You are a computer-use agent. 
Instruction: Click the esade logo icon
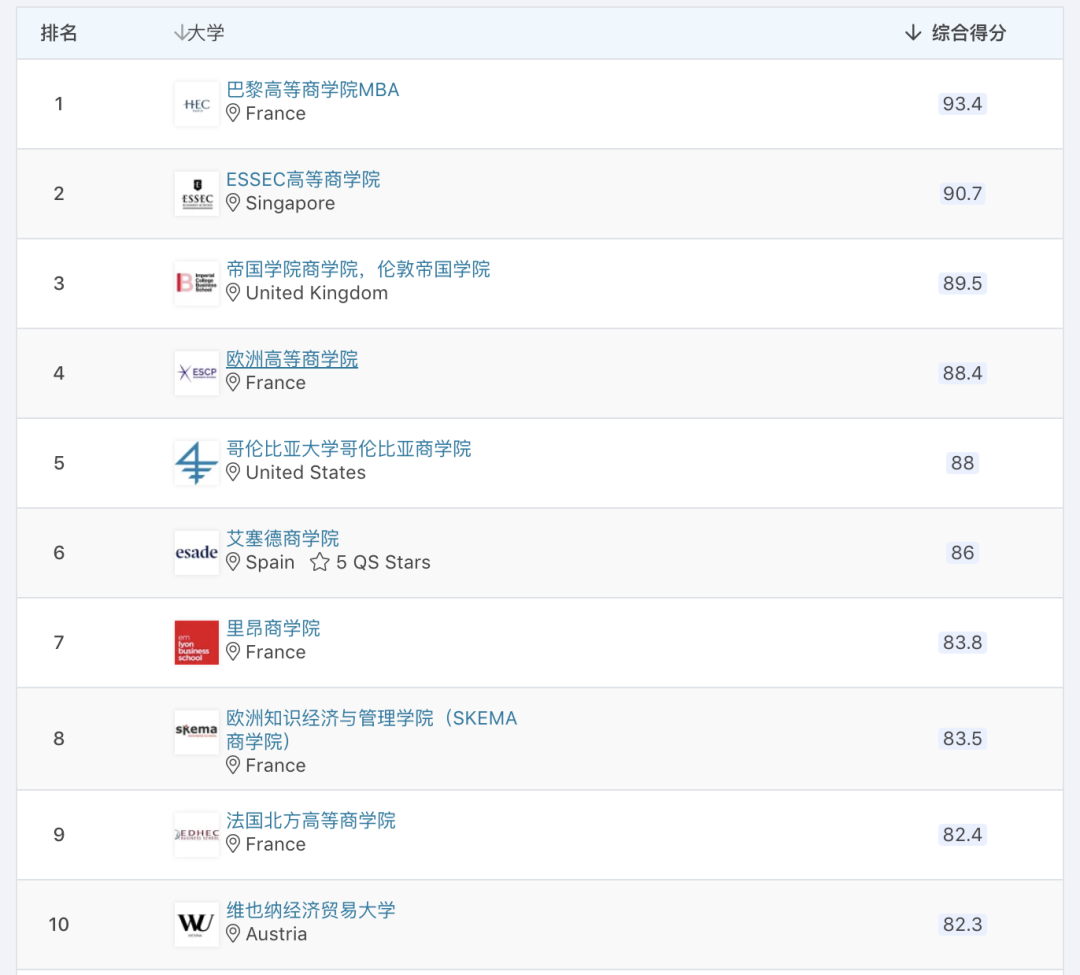pos(196,553)
